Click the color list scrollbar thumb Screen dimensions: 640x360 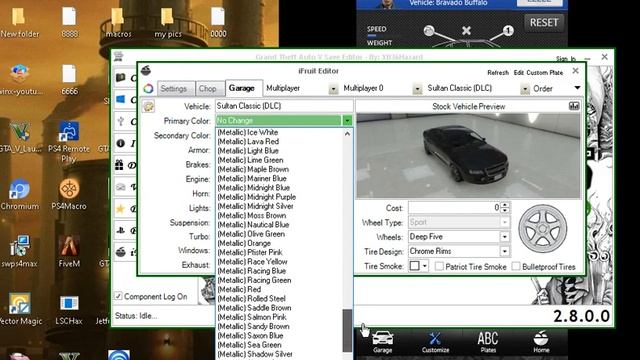click(x=347, y=330)
